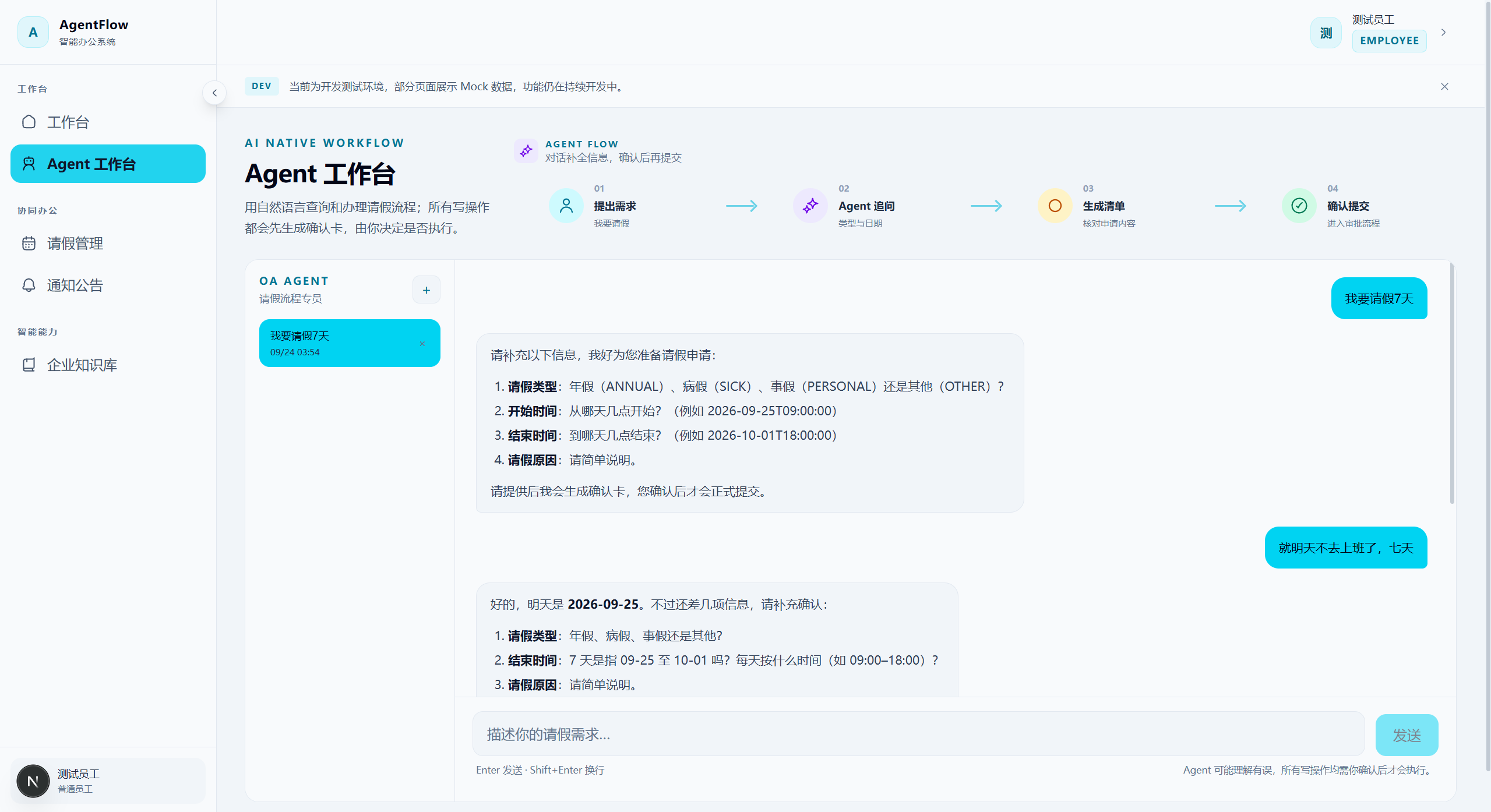Click the sparkle icon for step Agent 追问
Viewport: 1491px width, 812px height.
pyautogui.click(x=810, y=206)
